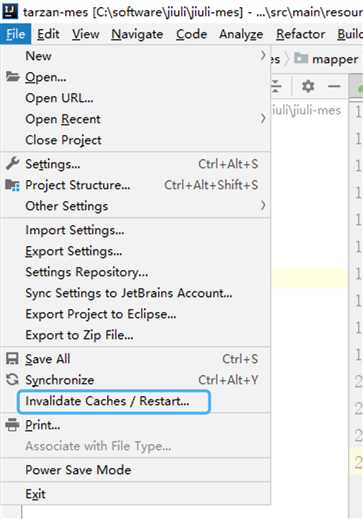Expand the Open Recent submenu arrow
363x519 pixels.
click(263, 119)
